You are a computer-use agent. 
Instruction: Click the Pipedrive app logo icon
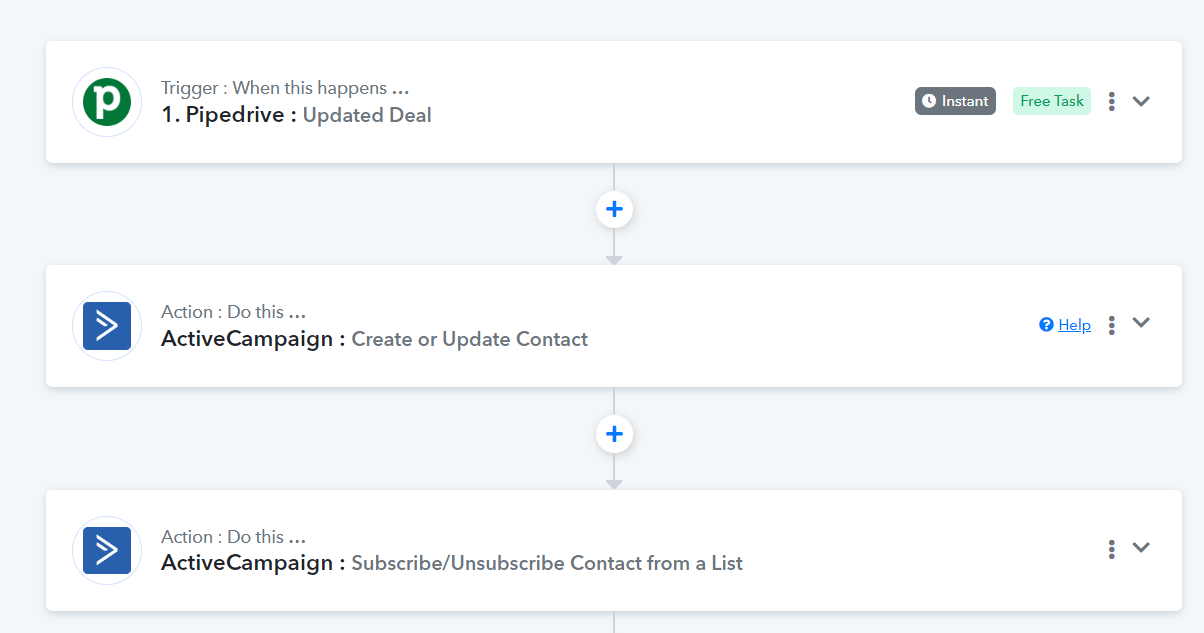pyautogui.click(x=107, y=102)
